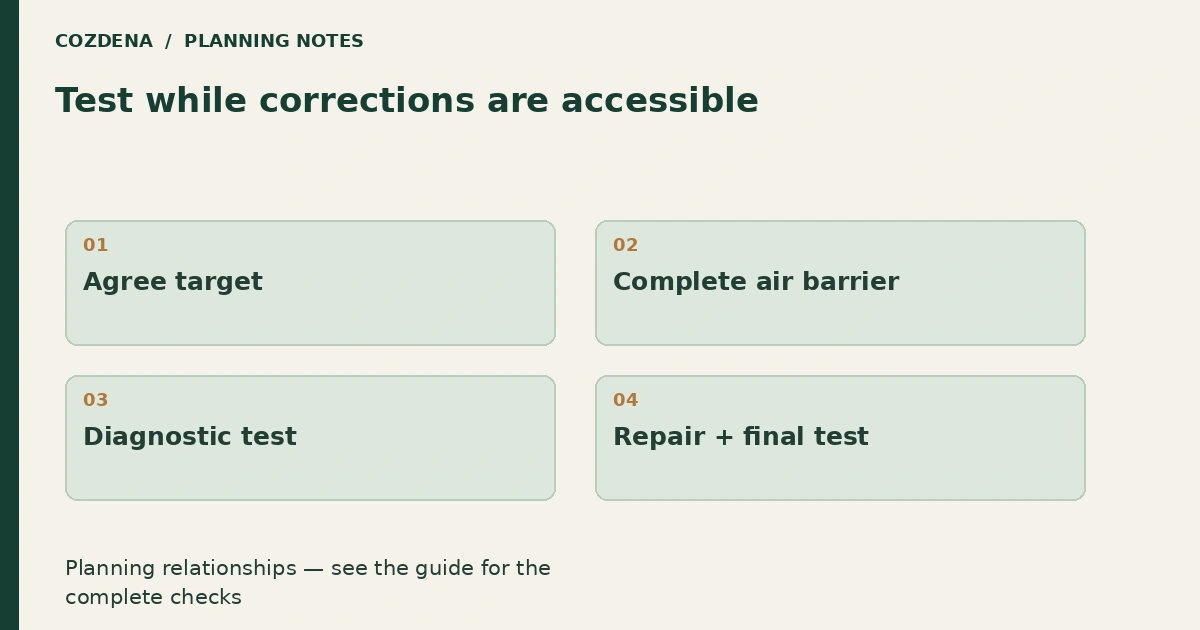Click the dark green left sidebar strip
Image resolution: width=1200 pixels, height=630 pixels.
(9, 315)
